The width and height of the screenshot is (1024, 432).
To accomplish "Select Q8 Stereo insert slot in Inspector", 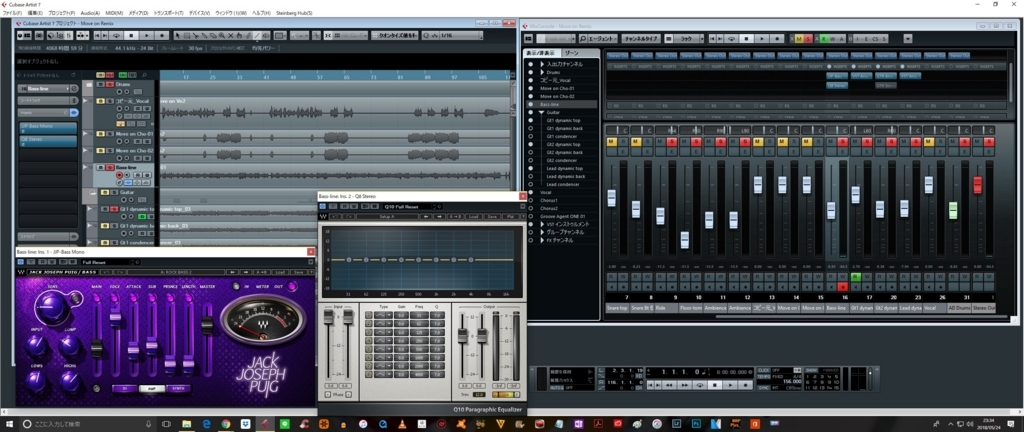I will pyautogui.click(x=48, y=142).
